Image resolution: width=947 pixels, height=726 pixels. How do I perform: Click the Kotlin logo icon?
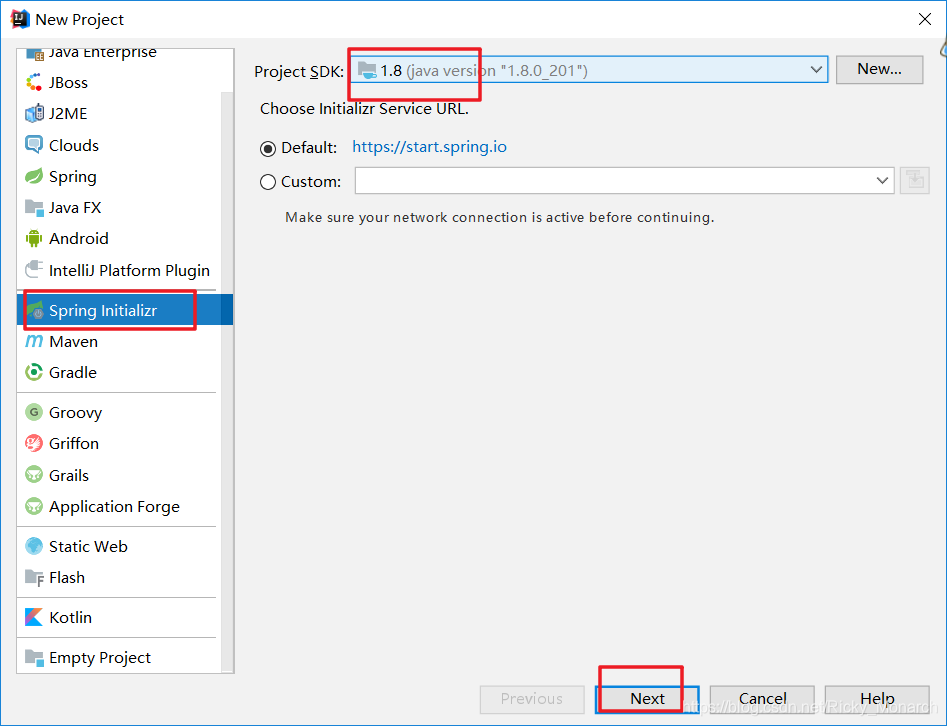tap(34, 617)
